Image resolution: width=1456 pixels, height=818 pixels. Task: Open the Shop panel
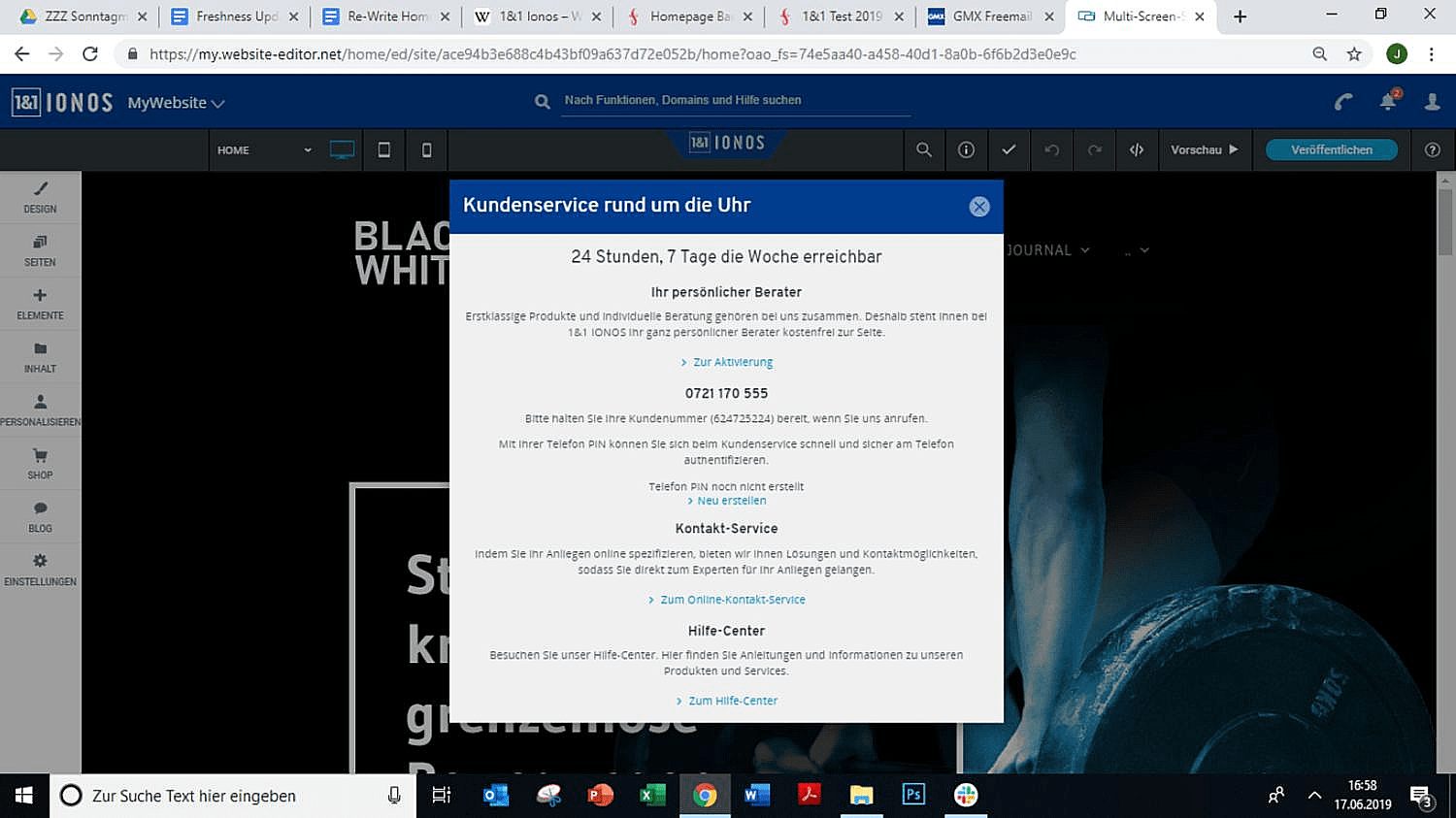coord(40,464)
